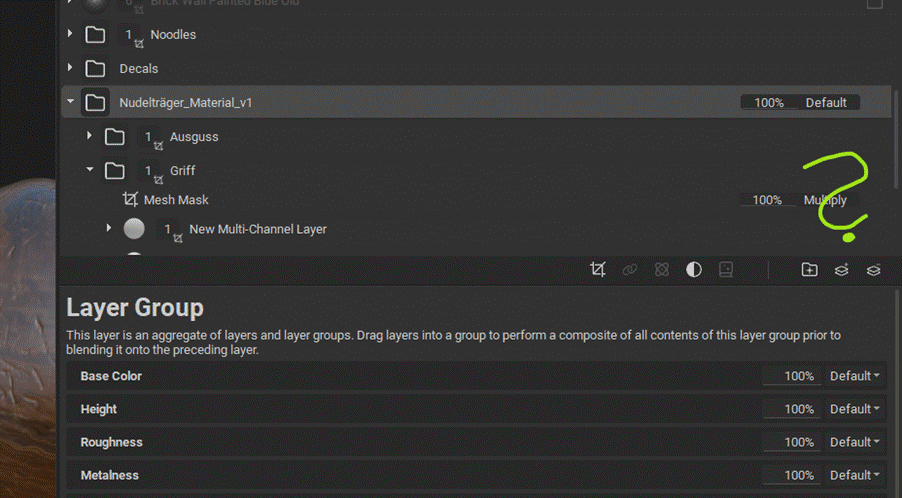Screen dimensions: 902x498
Task: Open Base Color blend mode dropdown
Action: [x=855, y=376]
